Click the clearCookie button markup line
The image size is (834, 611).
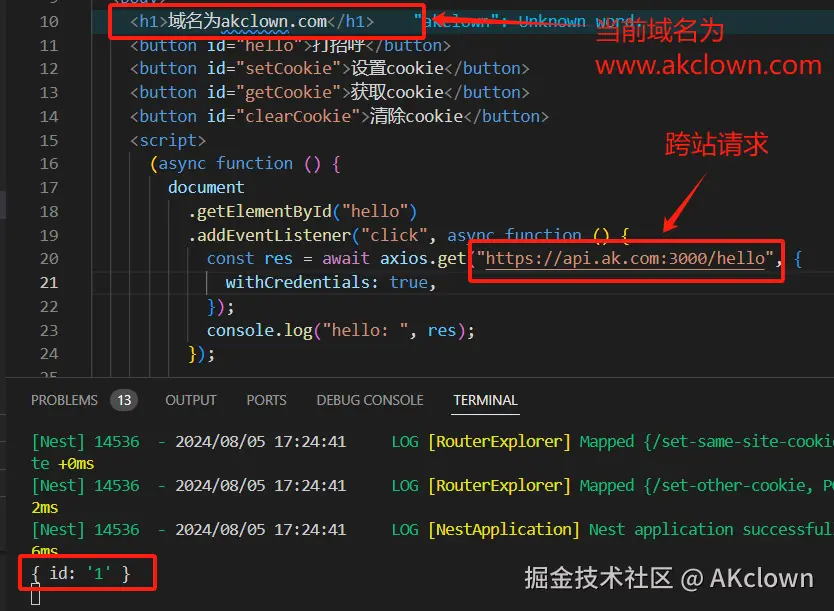339,116
